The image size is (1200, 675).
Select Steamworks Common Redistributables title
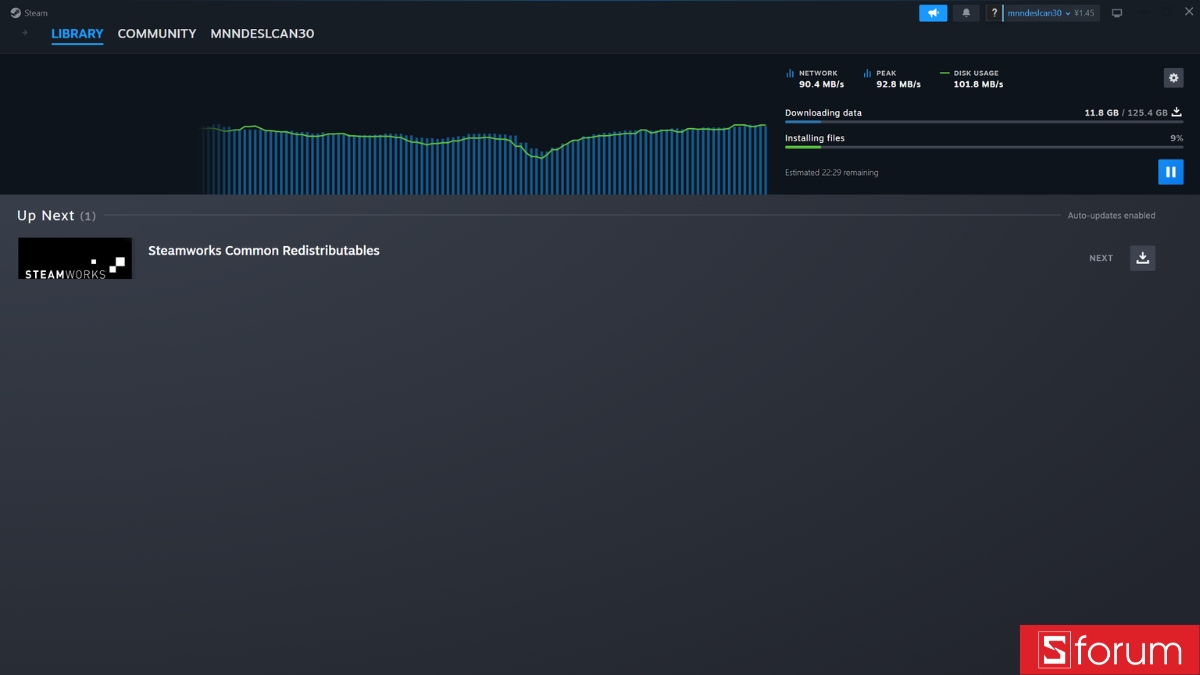pyautogui.click(x=264, y=251)
